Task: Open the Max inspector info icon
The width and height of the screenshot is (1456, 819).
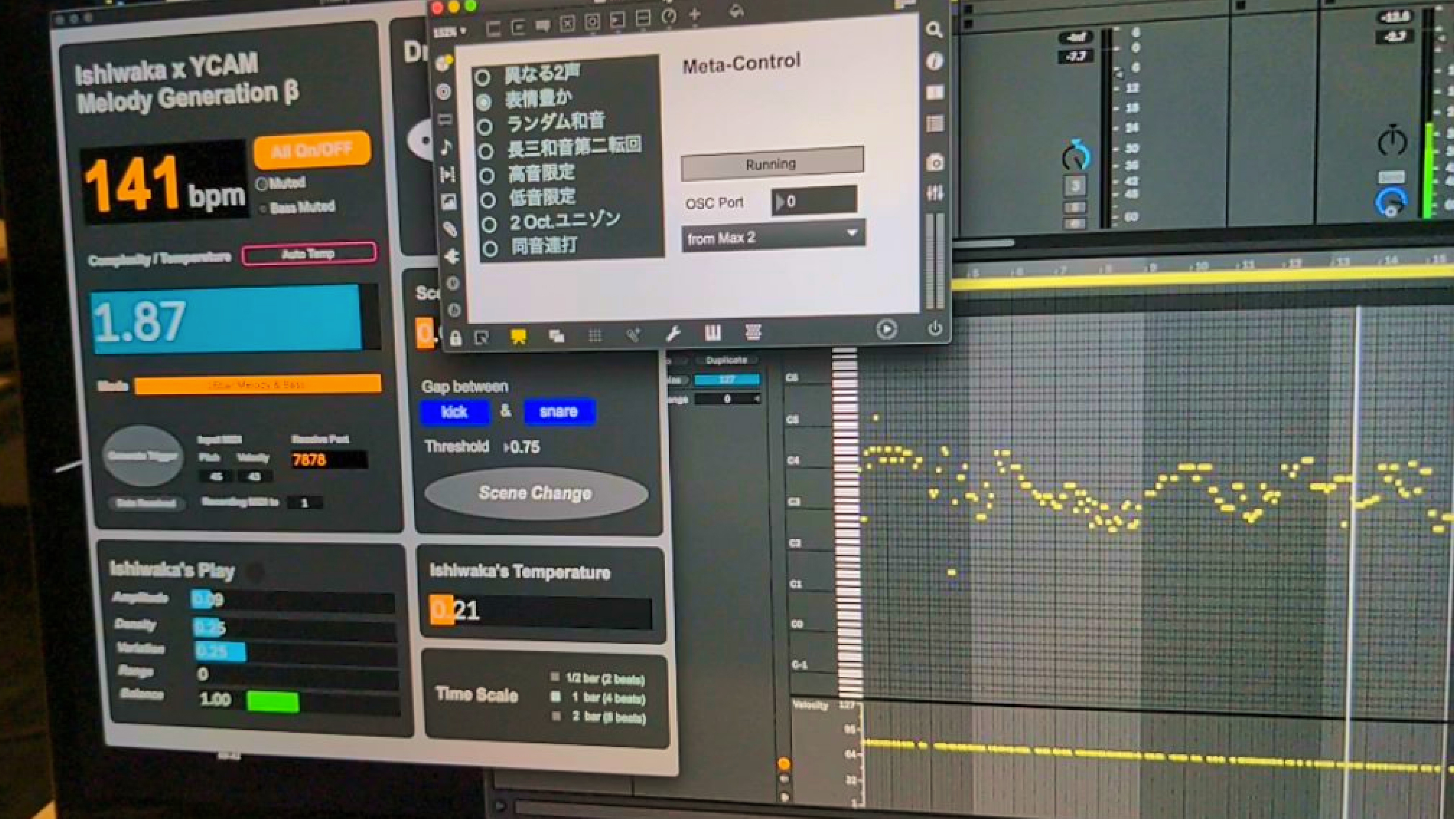Action: click(x=934, y=61)
